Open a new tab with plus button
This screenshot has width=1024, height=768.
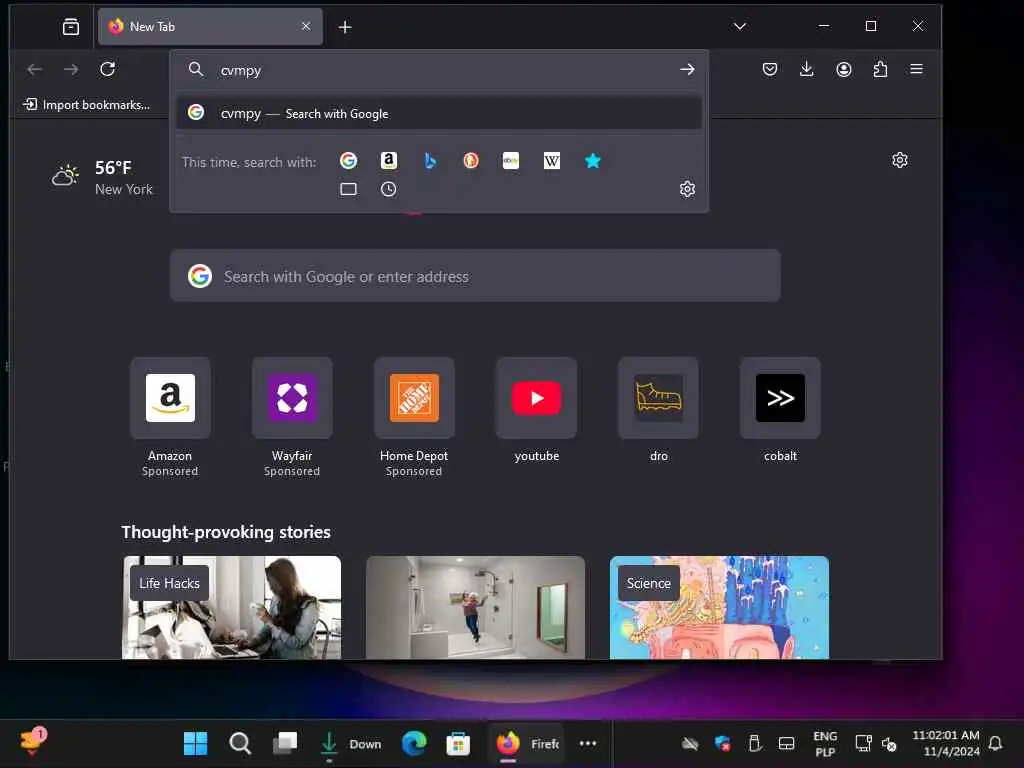coord(345,27)
